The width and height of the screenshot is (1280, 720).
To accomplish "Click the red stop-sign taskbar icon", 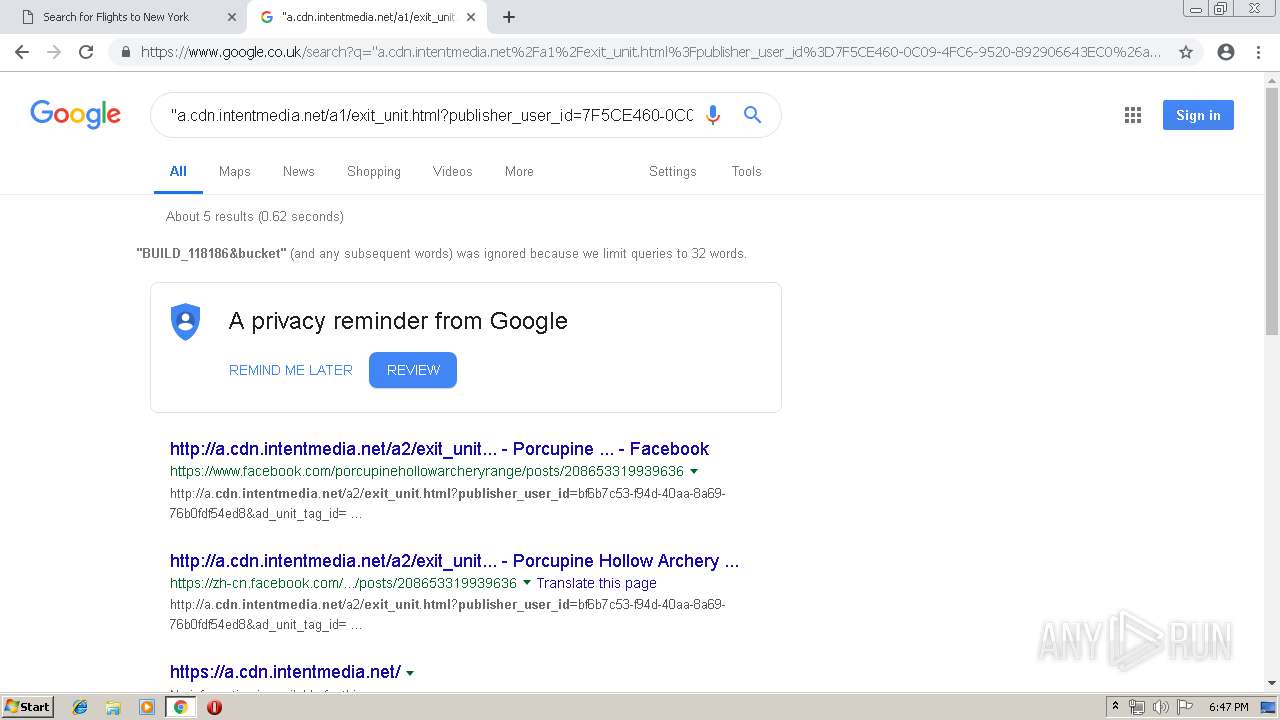I will click(x=214, y=707).
